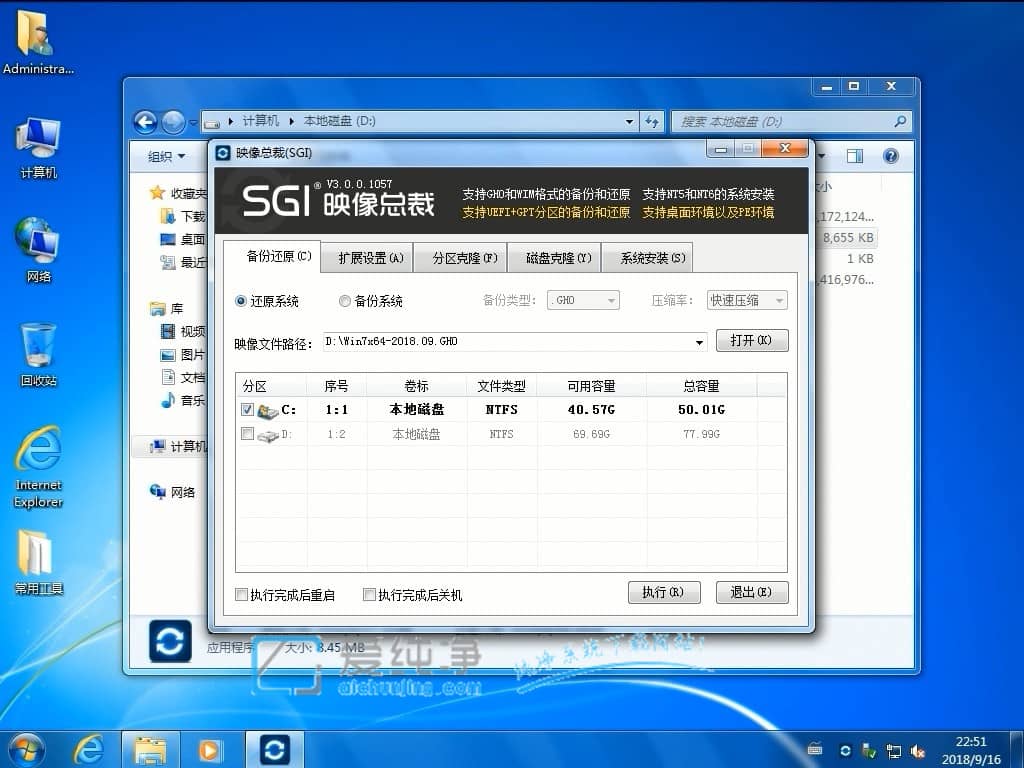Screen dimensions: 1024x768
Task: Open the 磁盘克隆 tab
Action: 554,256
